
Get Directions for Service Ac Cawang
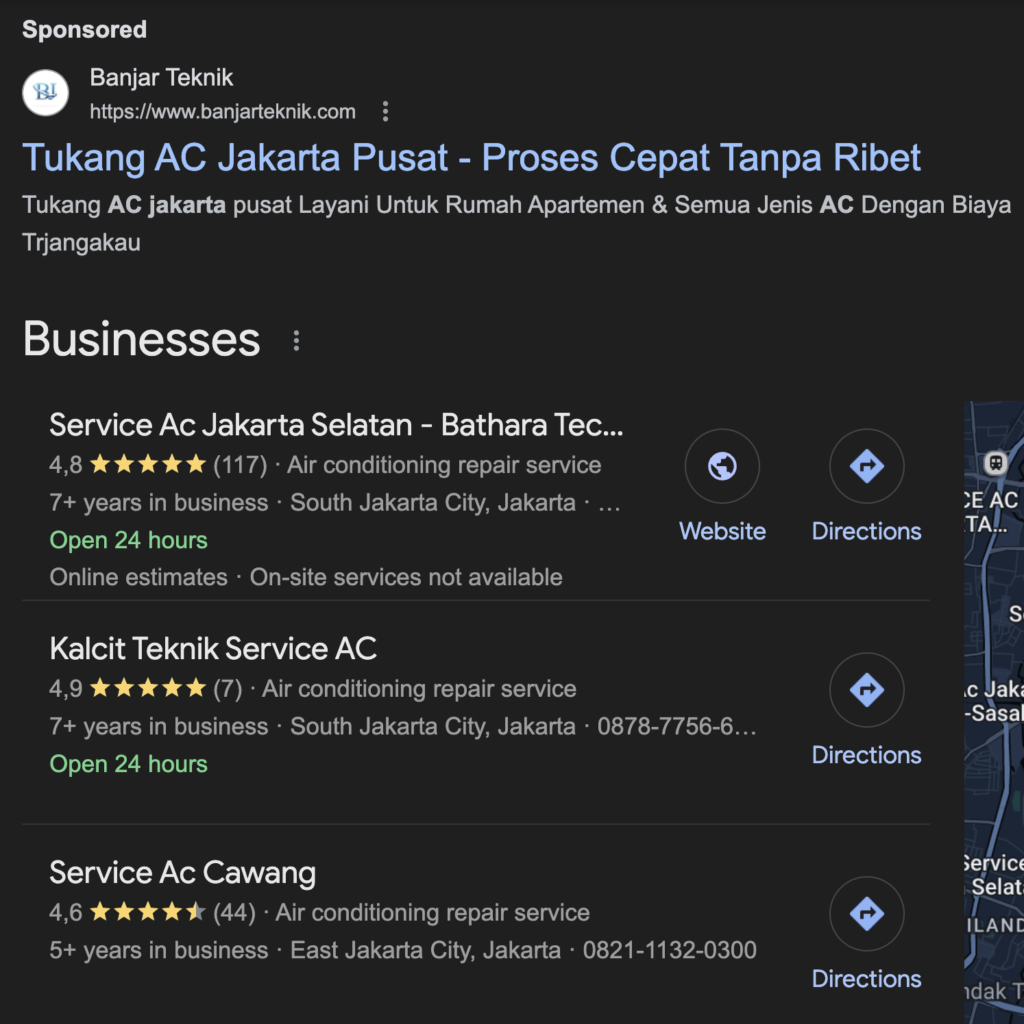tap(866, 913)
